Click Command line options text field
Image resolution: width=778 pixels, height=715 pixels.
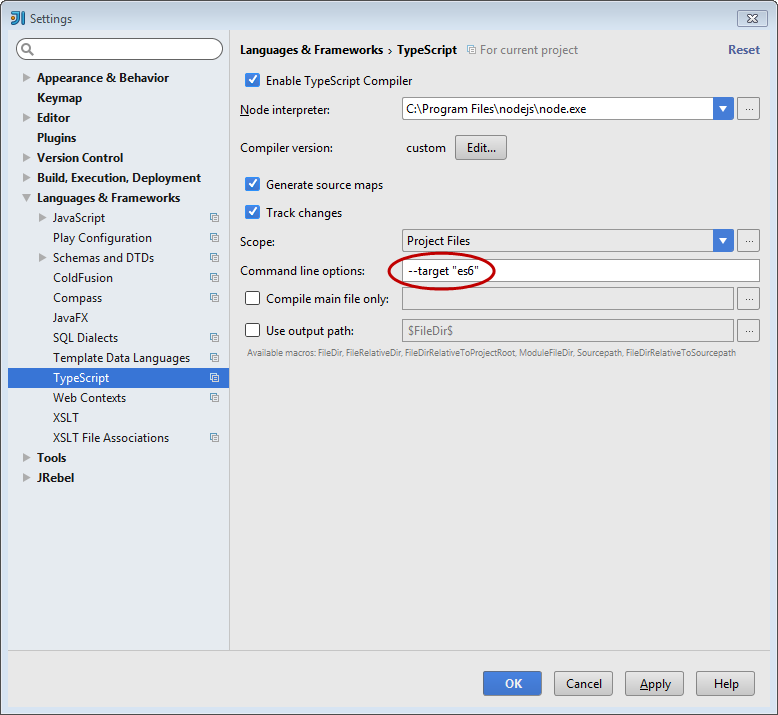[x=581, y=271]
